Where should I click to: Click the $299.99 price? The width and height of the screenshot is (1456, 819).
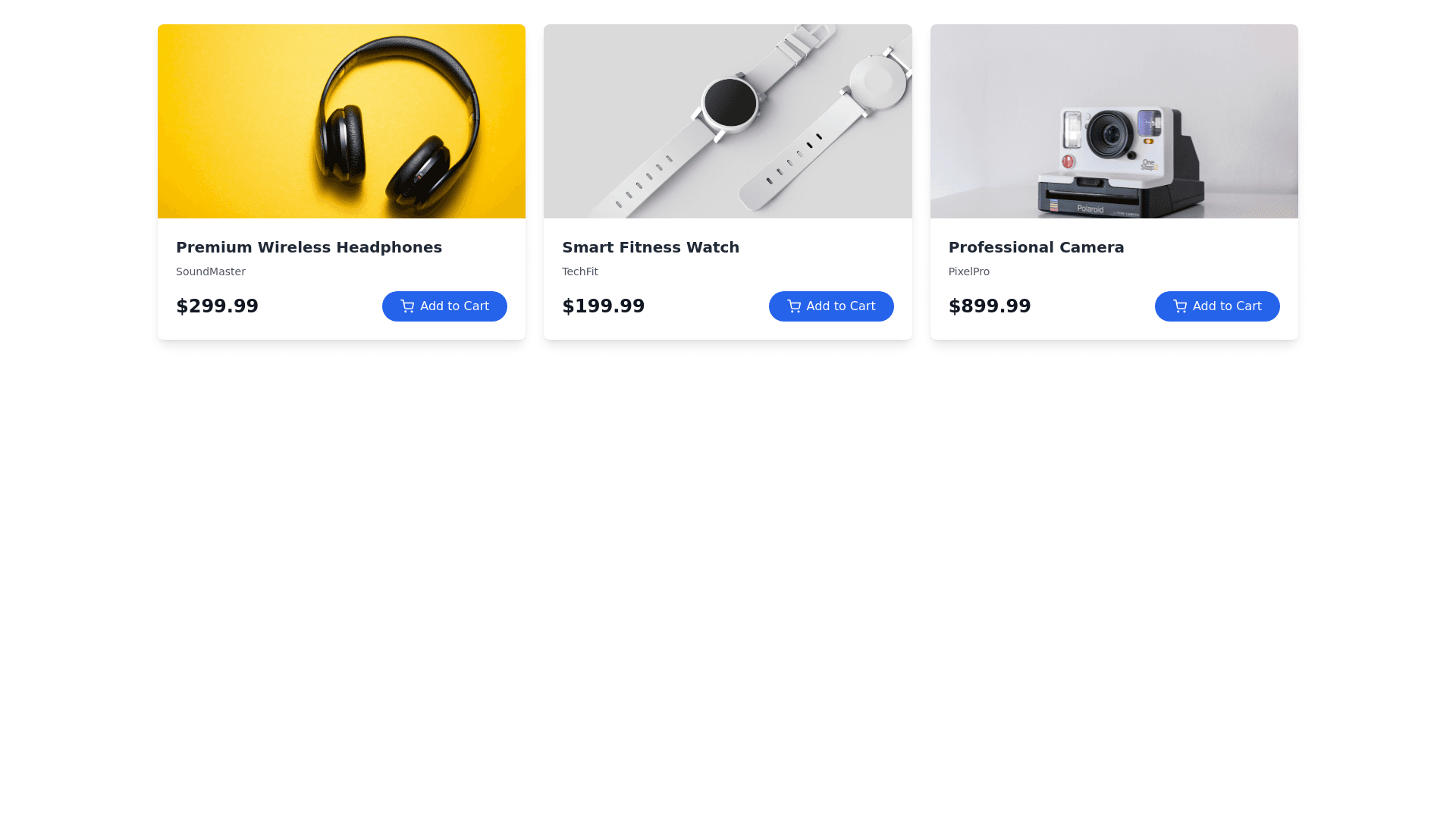[217, 306]
